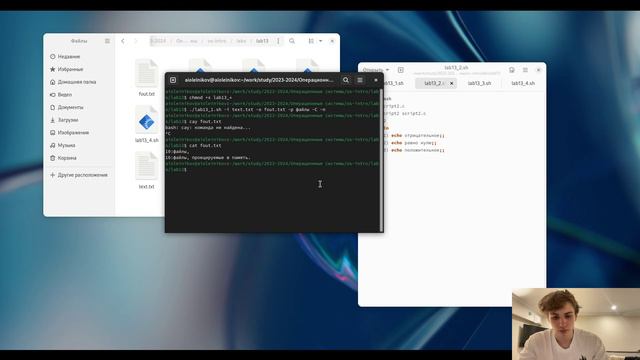
Task: Click the 'cat fout.txt' command line in terminal
Action: tap(205, 146)
